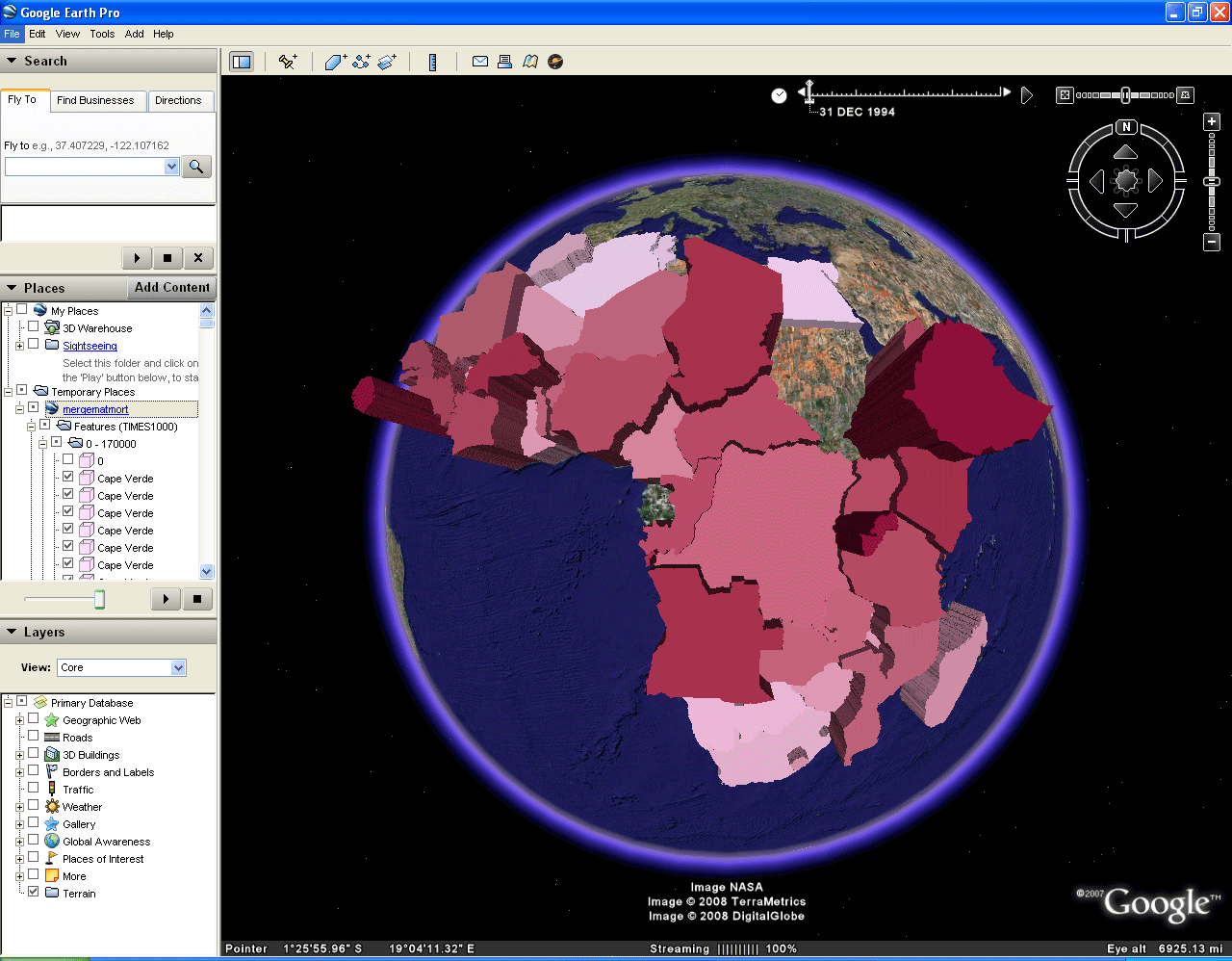Collapse the Search panel
This screenshot has height=961, width=1232.
point(12,61)
